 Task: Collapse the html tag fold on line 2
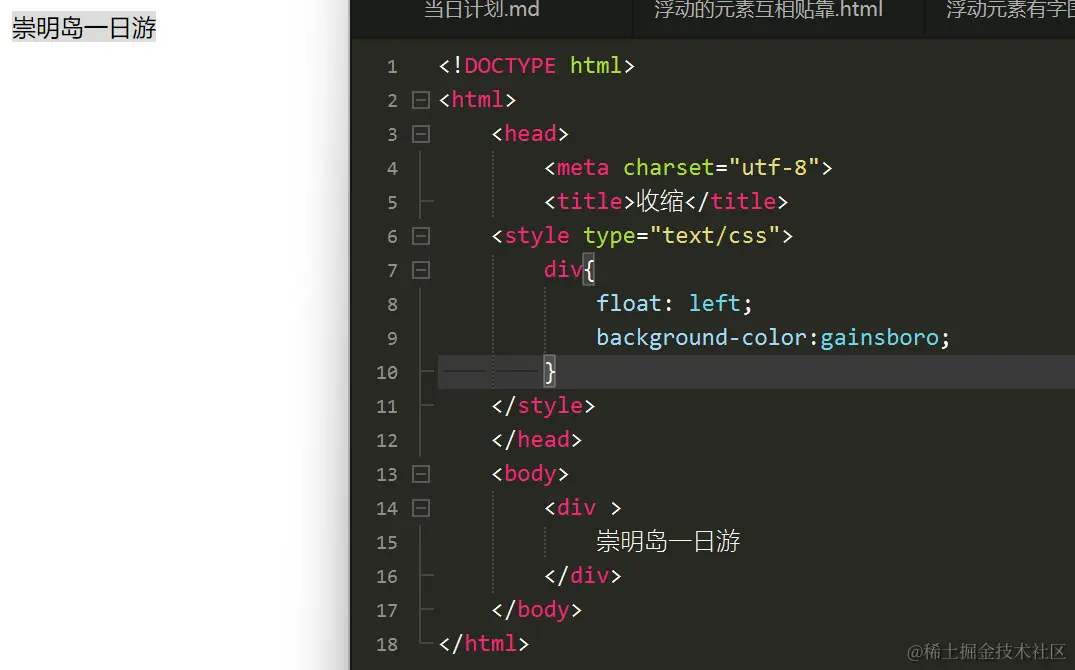click(x=421, y=100)
